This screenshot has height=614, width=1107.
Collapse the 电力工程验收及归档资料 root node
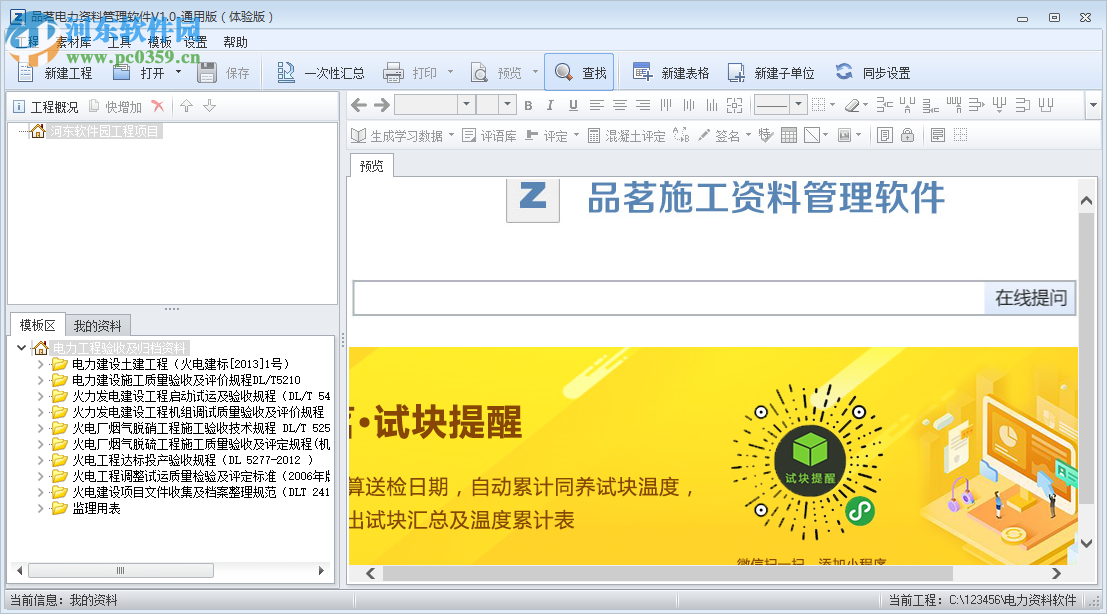click(22, 348)
